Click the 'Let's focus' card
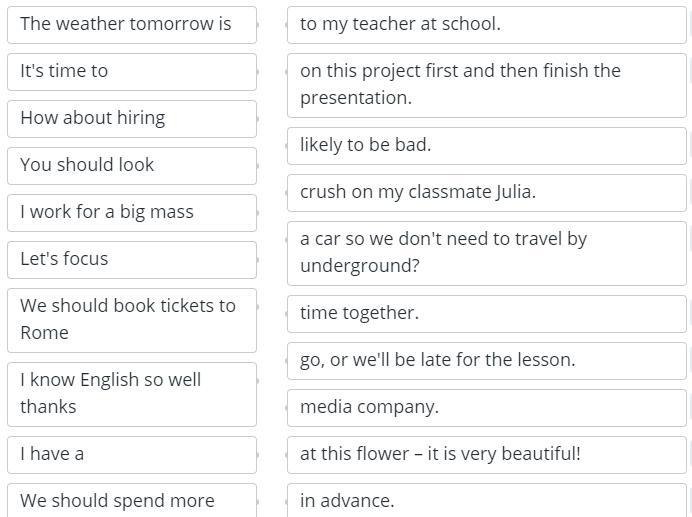Screen dimensions: 692x517 pyautogui.click(x=131, y=259)
